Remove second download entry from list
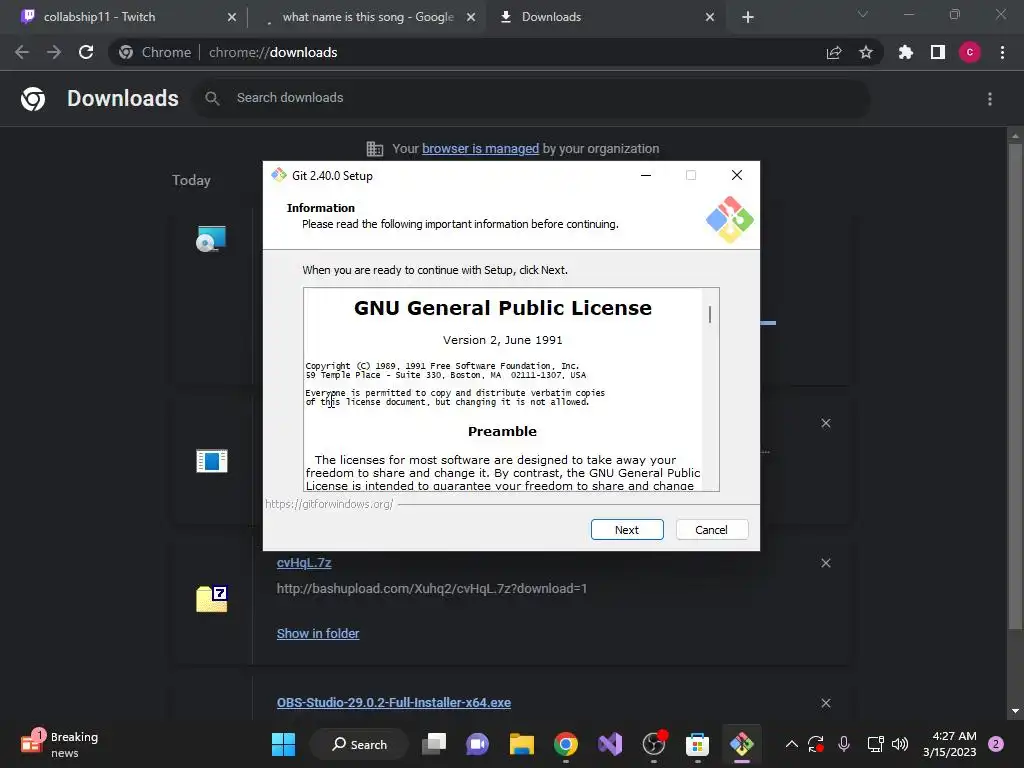Viewport: 1024px width, 768px height. 825,423
